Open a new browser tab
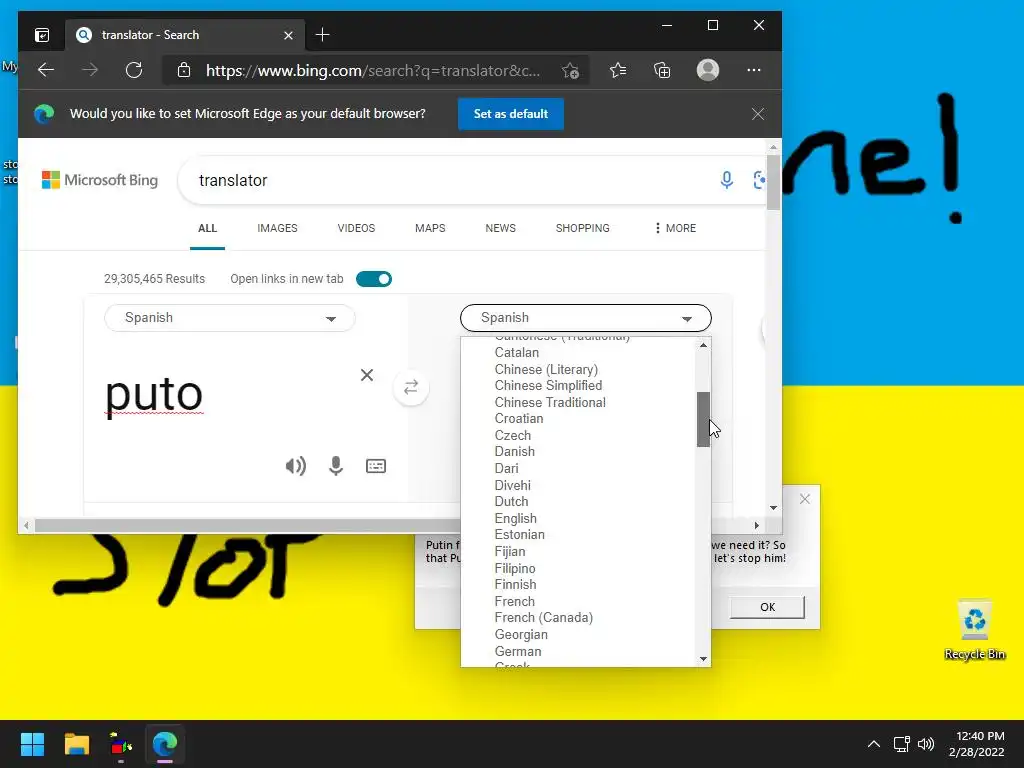1024x768 pixels. tap(323, 35)
